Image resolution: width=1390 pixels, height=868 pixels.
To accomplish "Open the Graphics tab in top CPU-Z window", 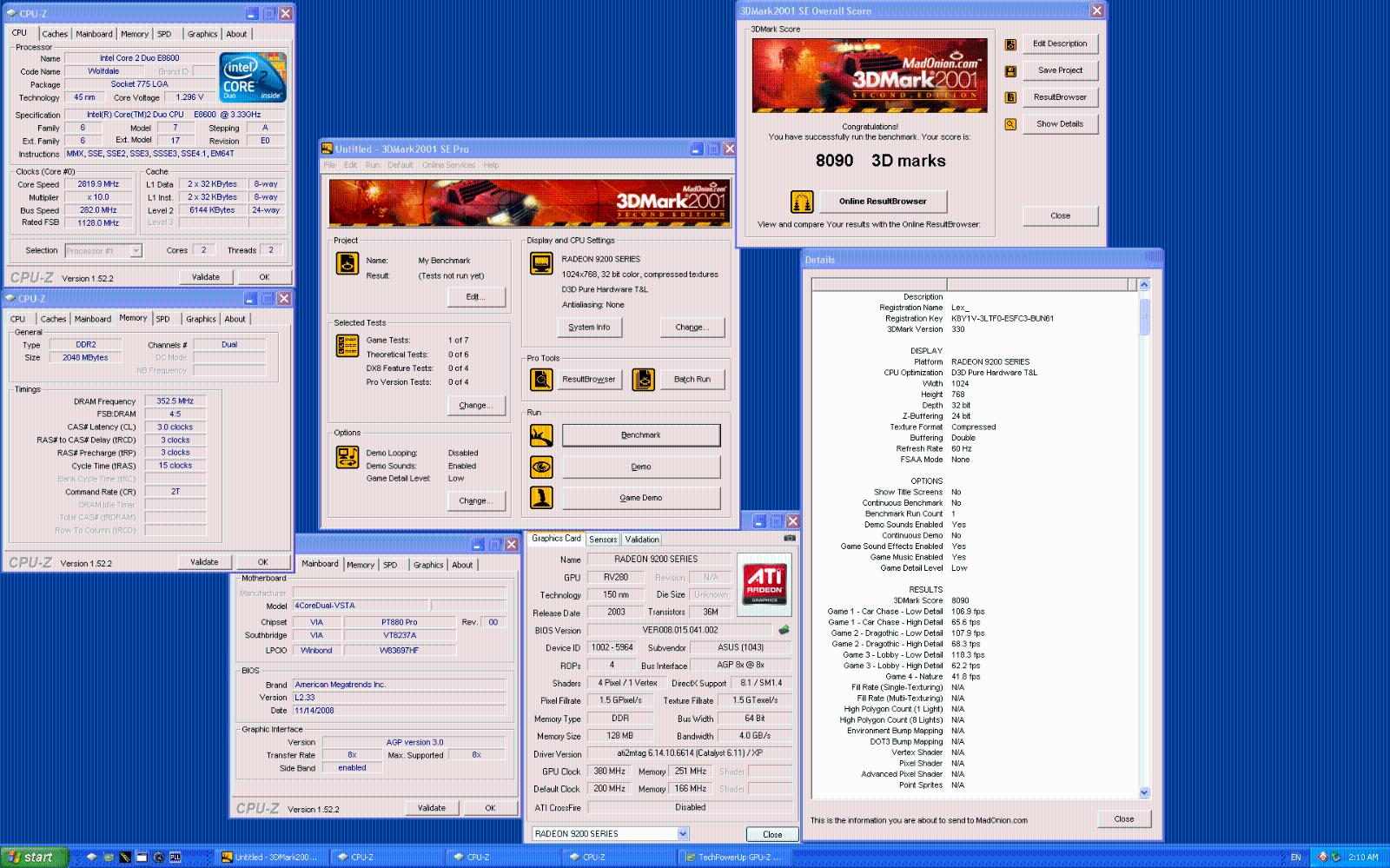I will tap(202, 34).
